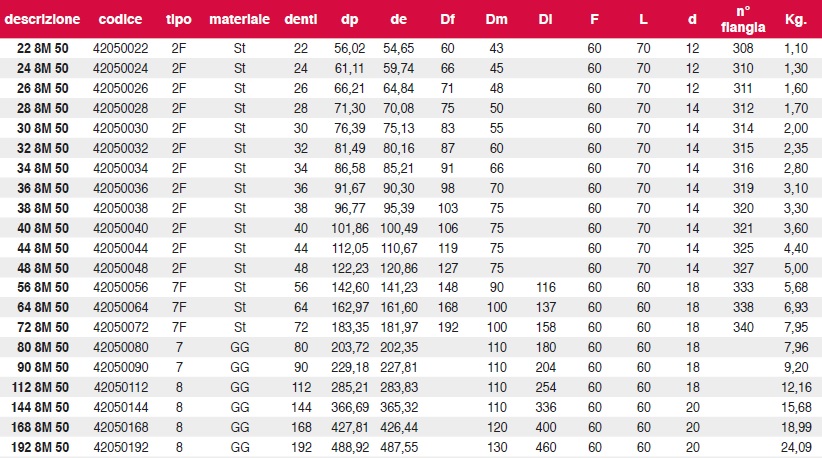Click Df value 148
The width and height of the screenshot is (822, 458).
click(x=448, y=288)
